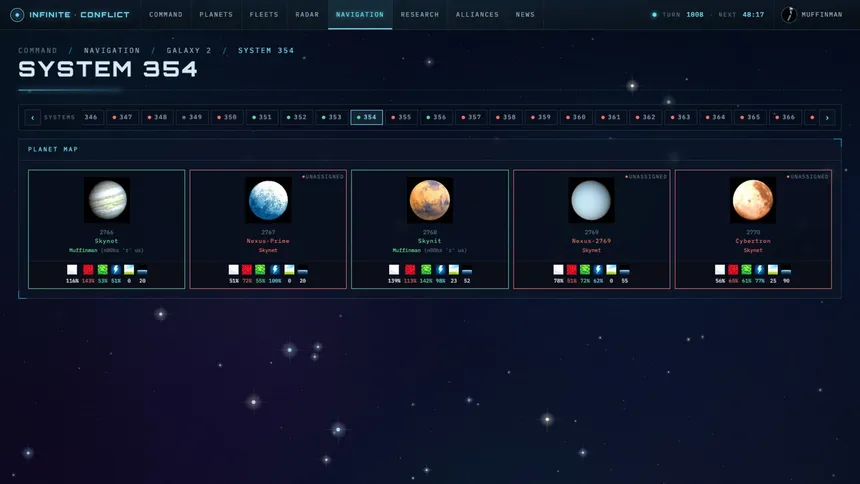Click Skynot's green resource icon
Screen dimensions: 860x484
tap(103, 269)
